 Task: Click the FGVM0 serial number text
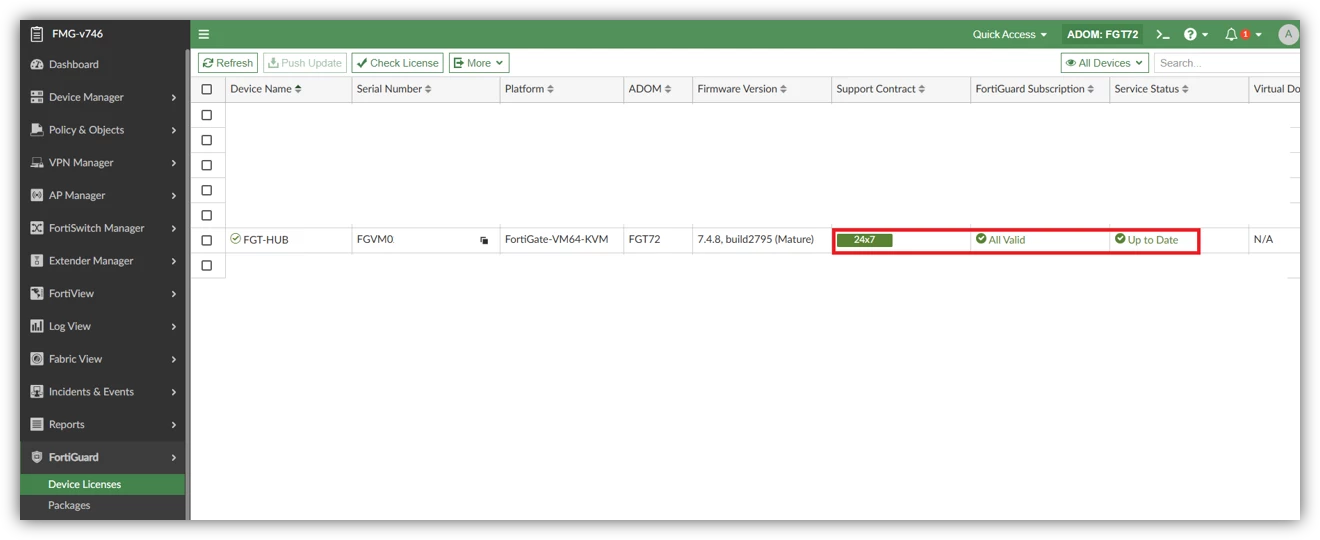[375, 240]
